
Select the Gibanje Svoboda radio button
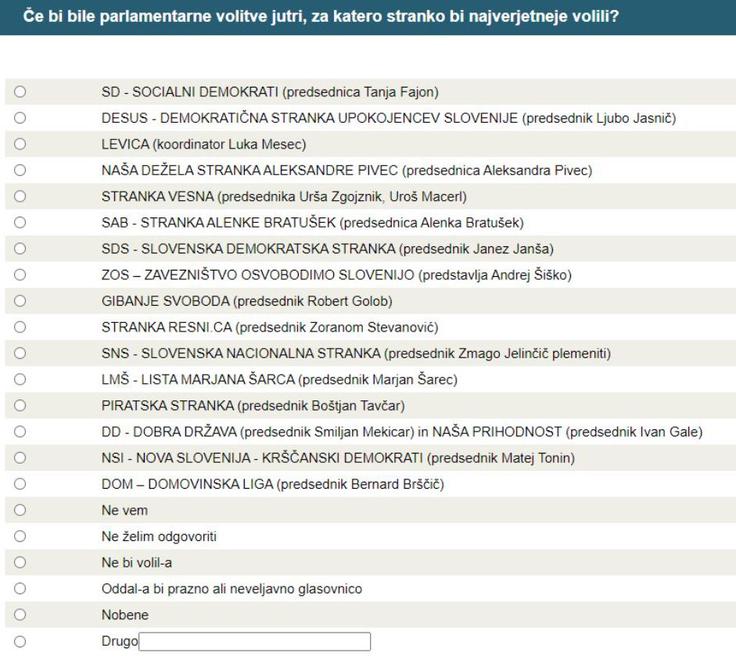pyautogui.click(x=20, y=300)
